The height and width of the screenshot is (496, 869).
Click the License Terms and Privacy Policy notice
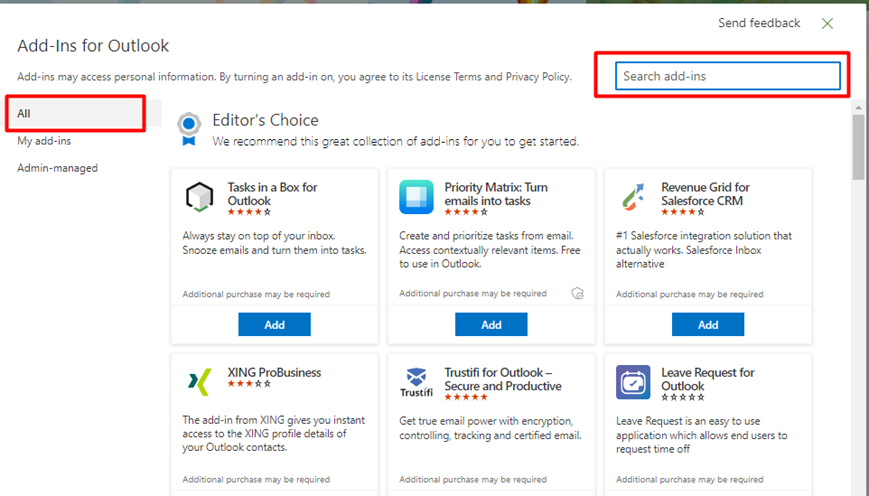[294, 76]
